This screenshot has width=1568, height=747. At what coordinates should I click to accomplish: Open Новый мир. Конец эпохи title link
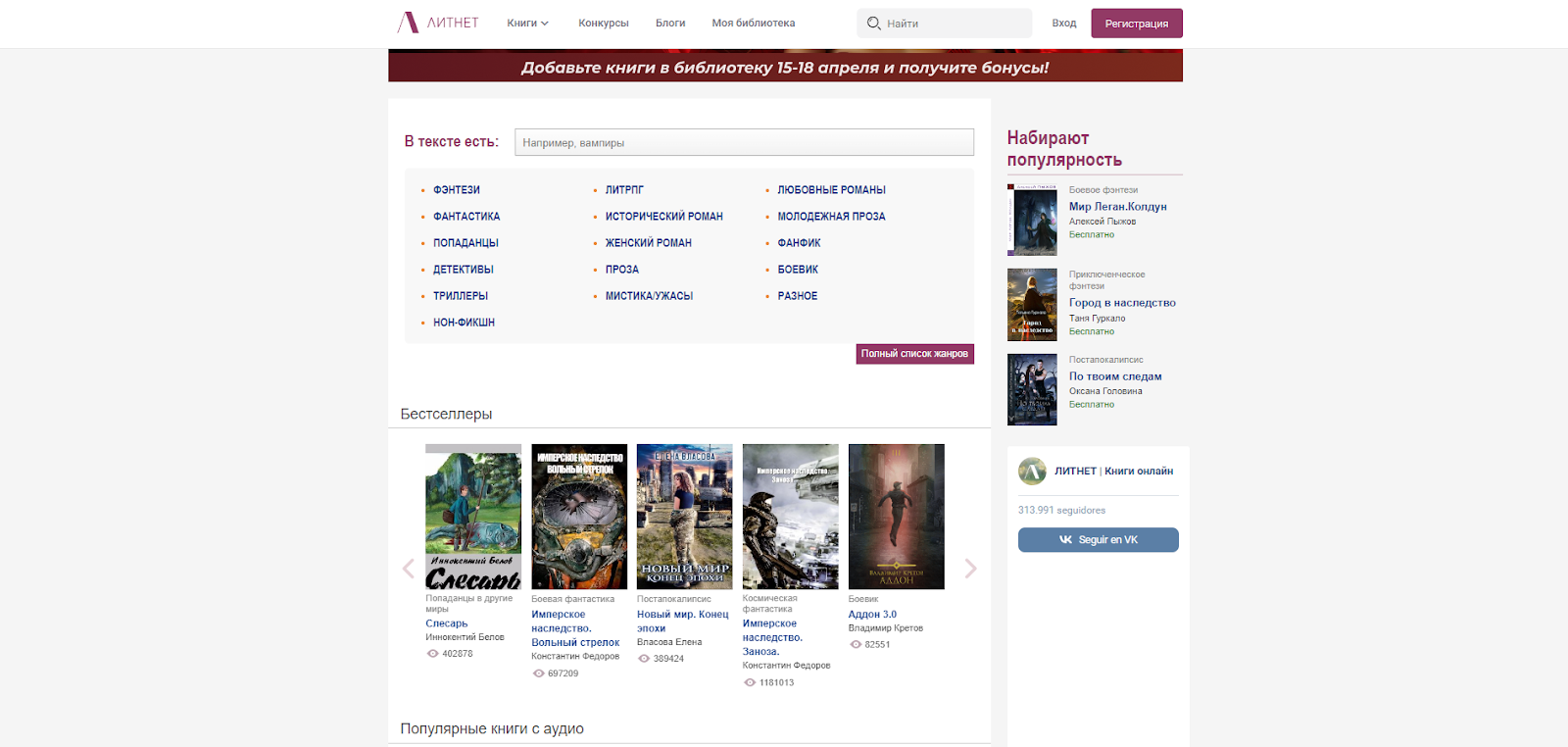(x=683, y=622)
